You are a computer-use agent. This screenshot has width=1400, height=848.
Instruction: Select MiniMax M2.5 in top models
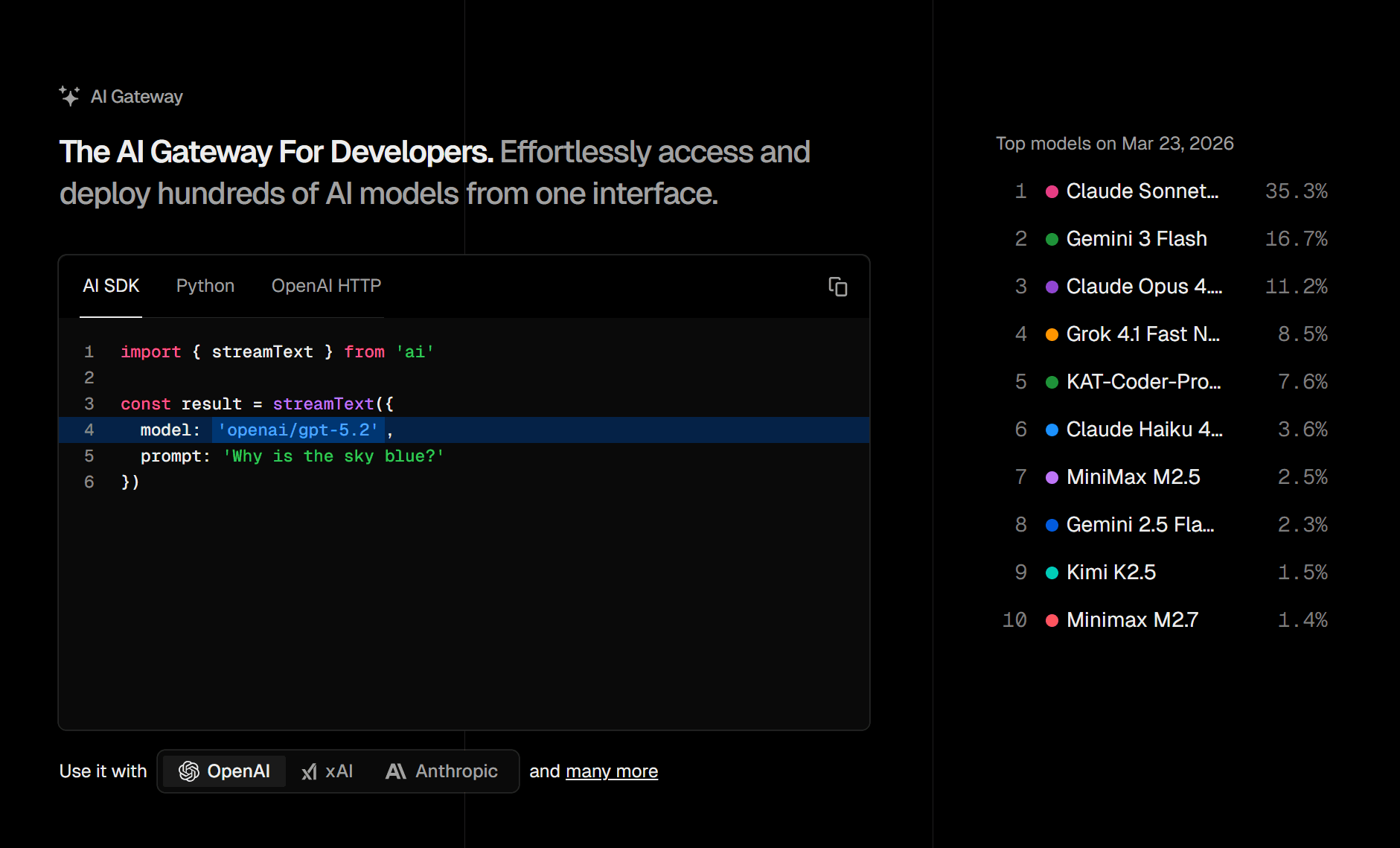[1133, 477]
